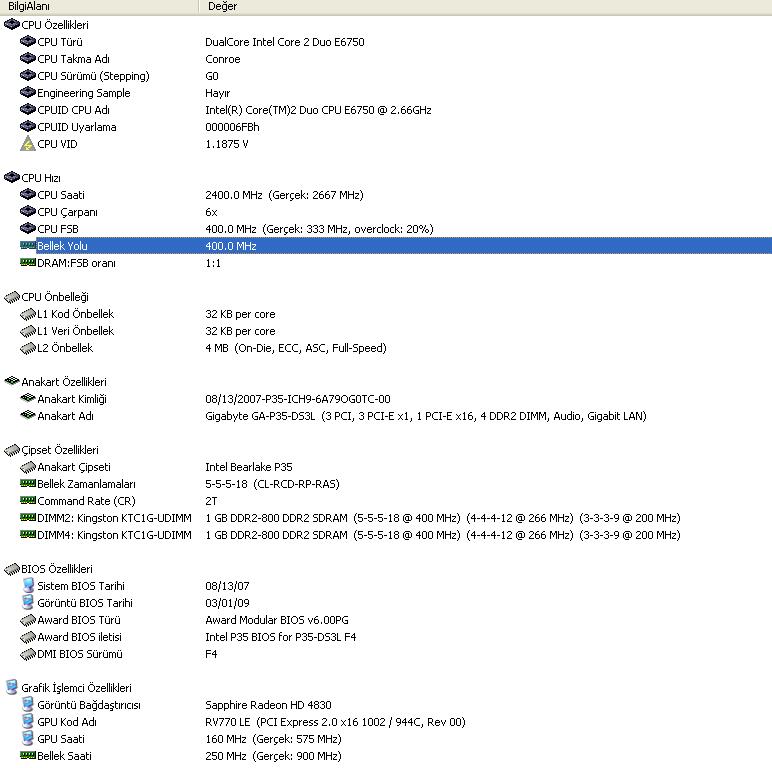
Task: Select the CPU FSB label
Action: coord(58,229)
